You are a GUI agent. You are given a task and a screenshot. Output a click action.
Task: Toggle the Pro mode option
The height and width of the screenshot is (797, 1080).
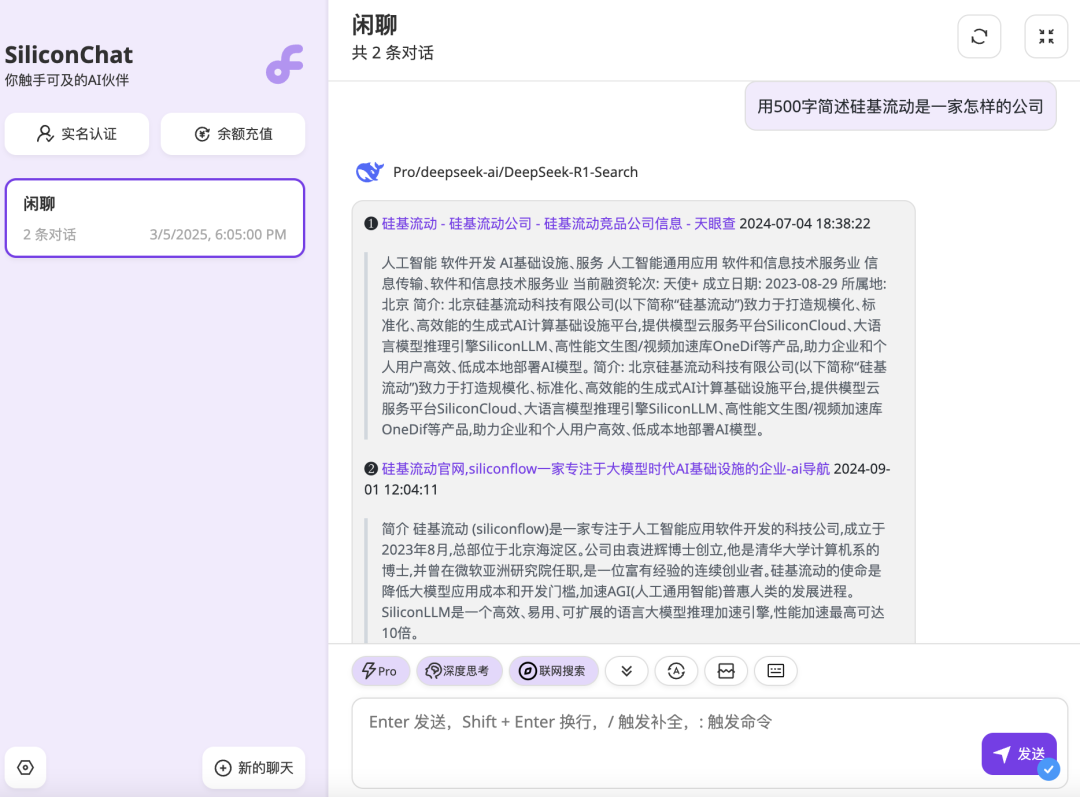pyautogui.click(x=380, y=671)
